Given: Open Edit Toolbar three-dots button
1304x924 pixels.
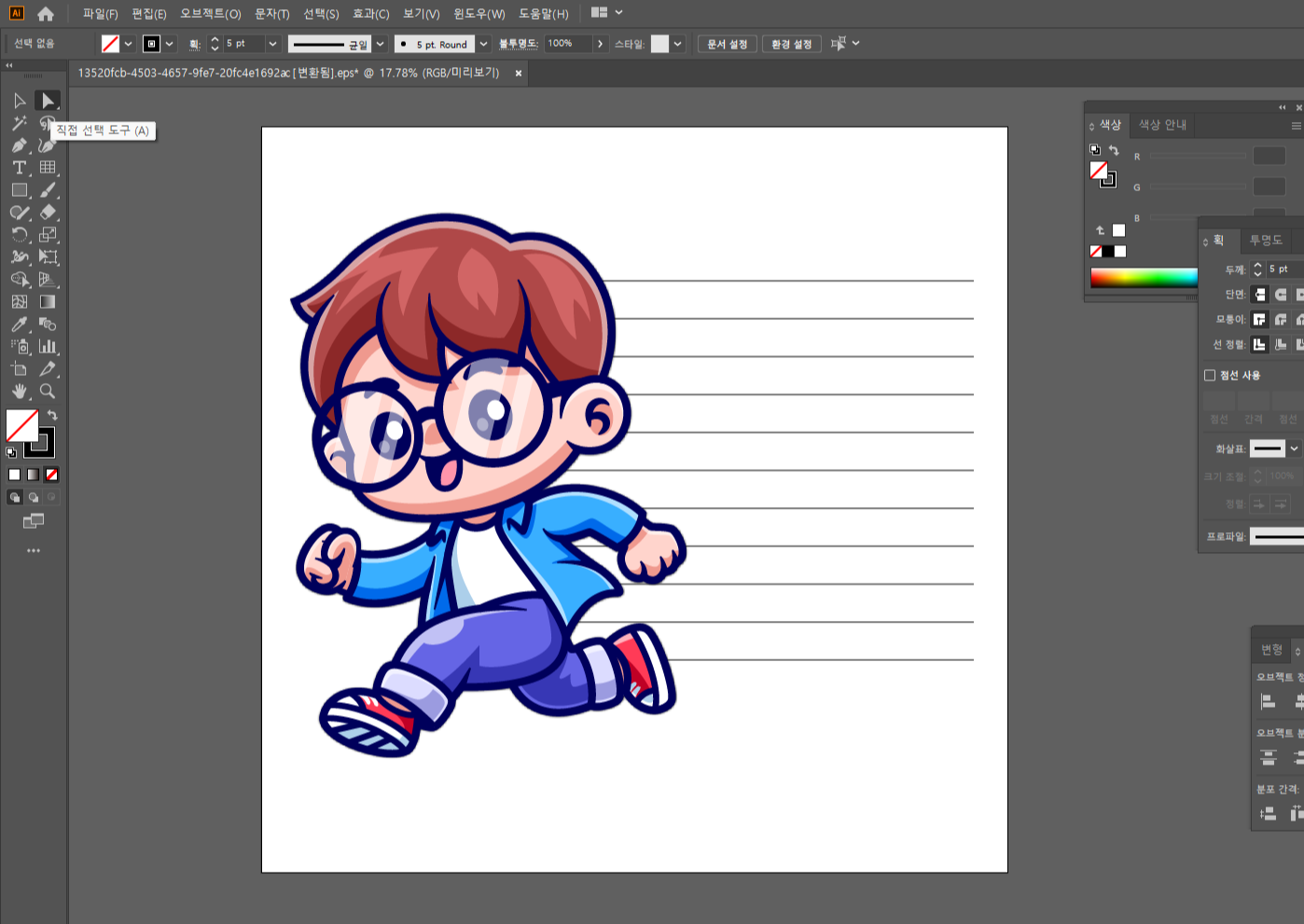Looking at the screenshot, I should pos(34,551).
